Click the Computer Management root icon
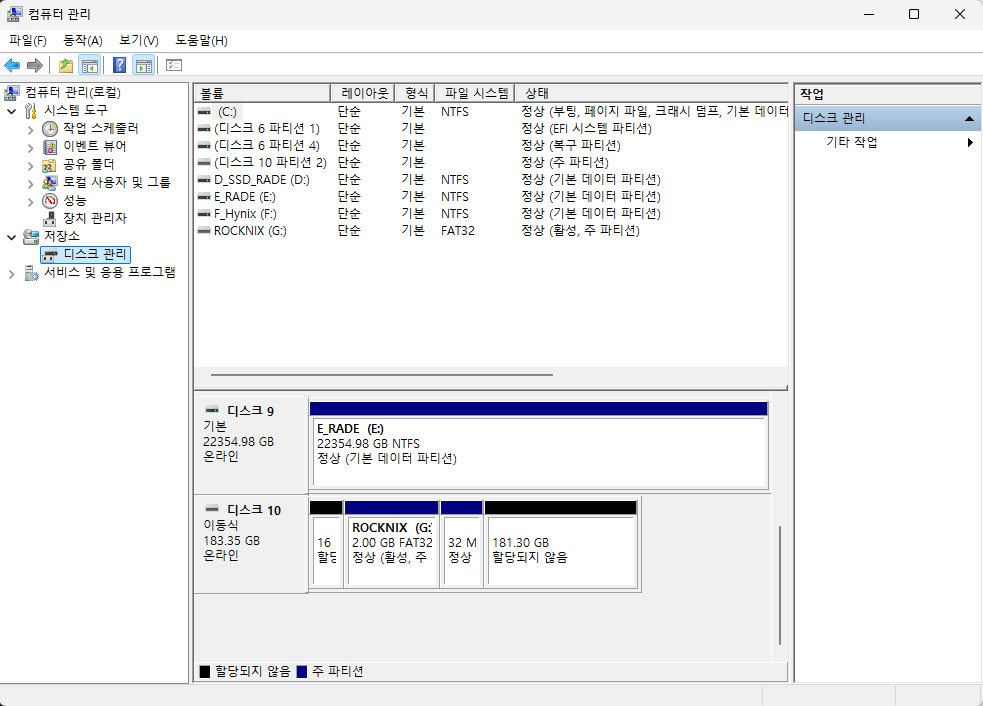Image resolution: width=983 pixels, height=706 pixels. tap(12, 93)
